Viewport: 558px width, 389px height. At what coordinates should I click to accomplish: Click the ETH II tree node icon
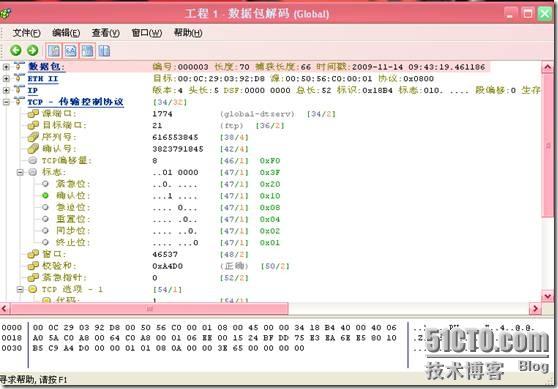[19, 78]
